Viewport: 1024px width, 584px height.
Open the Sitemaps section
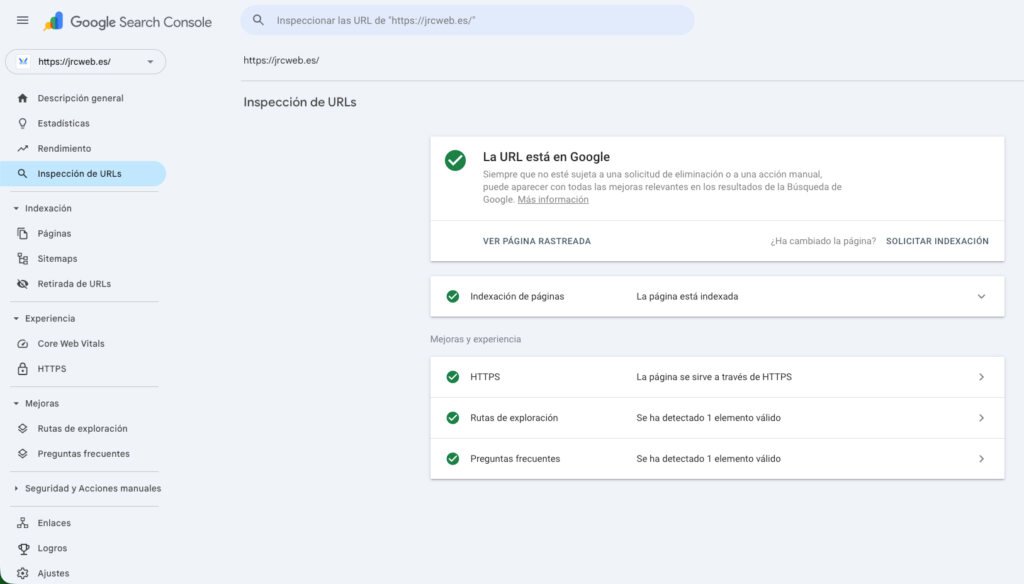(x=62, y=258)
